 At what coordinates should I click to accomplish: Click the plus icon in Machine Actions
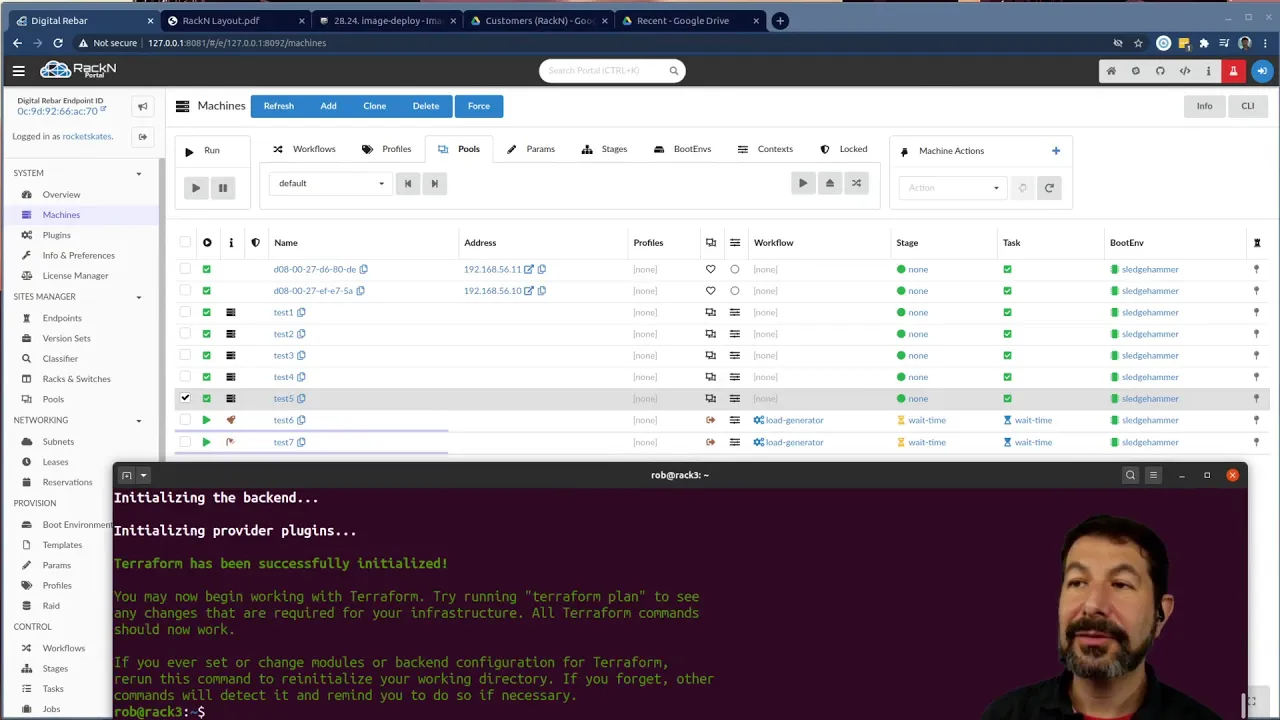tap(1056, 151)
